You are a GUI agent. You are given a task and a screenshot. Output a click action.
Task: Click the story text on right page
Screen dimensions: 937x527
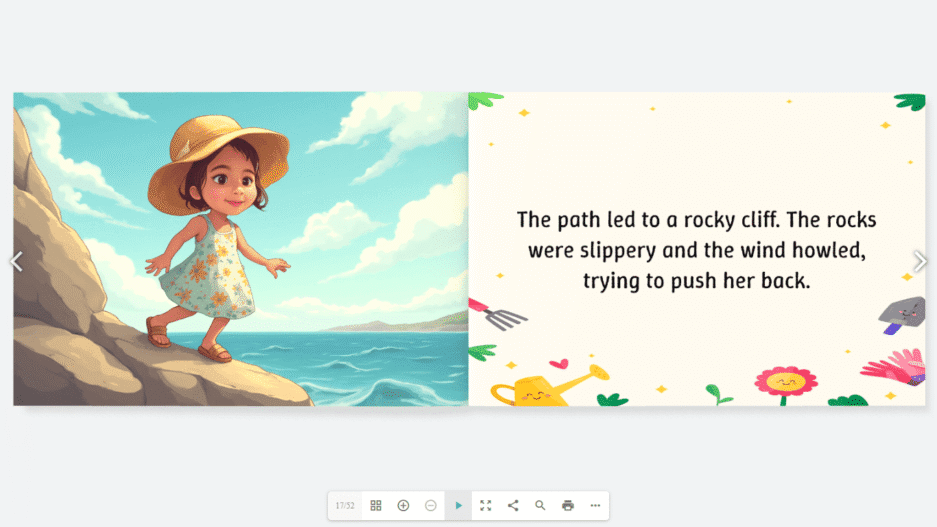tap(697, 250)
